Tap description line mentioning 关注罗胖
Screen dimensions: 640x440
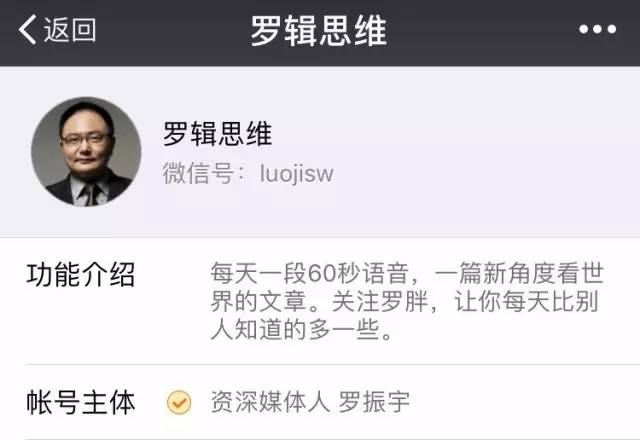tap(404, 302)
